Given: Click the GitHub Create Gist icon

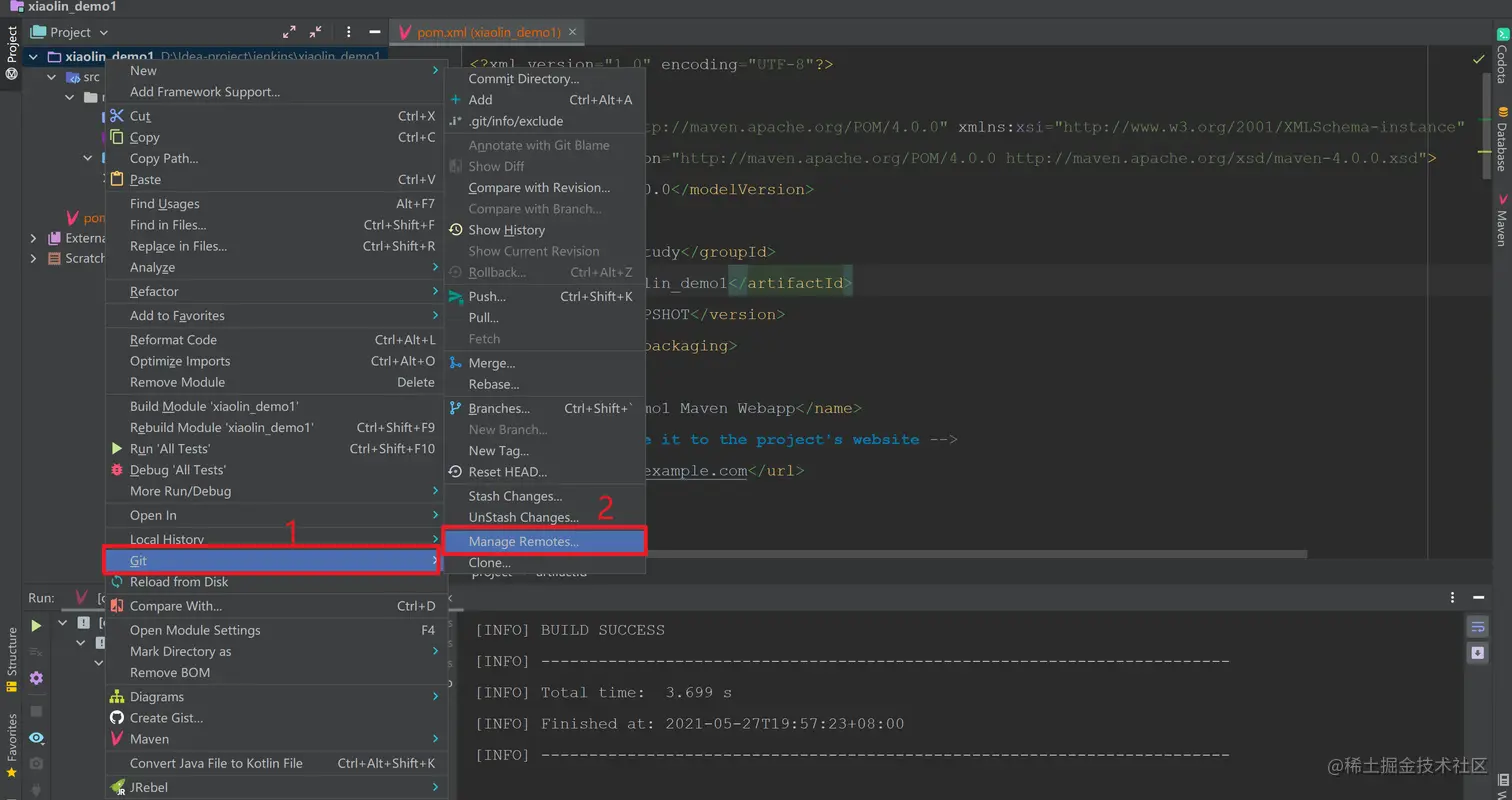Looking at the screenshot, I should point(117,718).
